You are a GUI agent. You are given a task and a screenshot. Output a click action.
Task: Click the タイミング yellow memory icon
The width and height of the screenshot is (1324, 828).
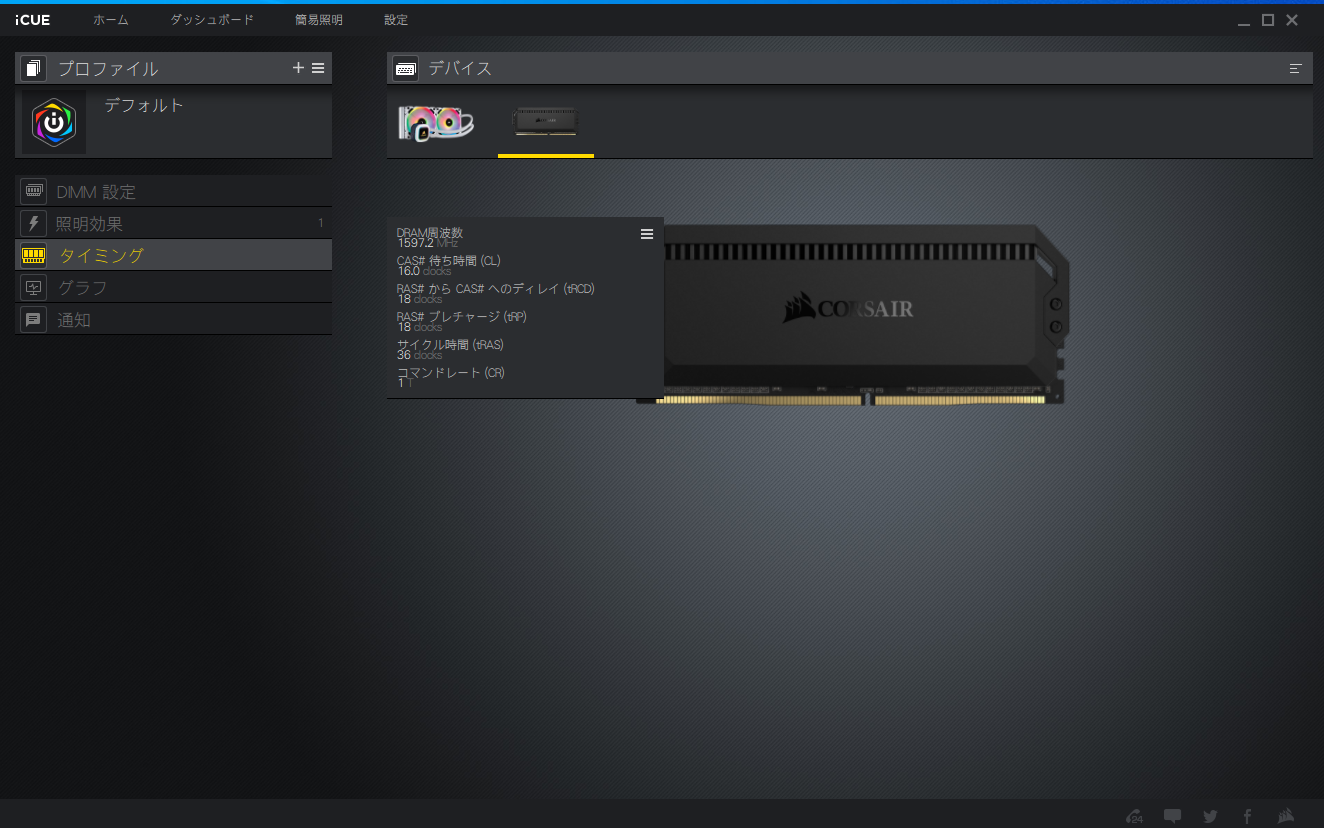(33, 255)
